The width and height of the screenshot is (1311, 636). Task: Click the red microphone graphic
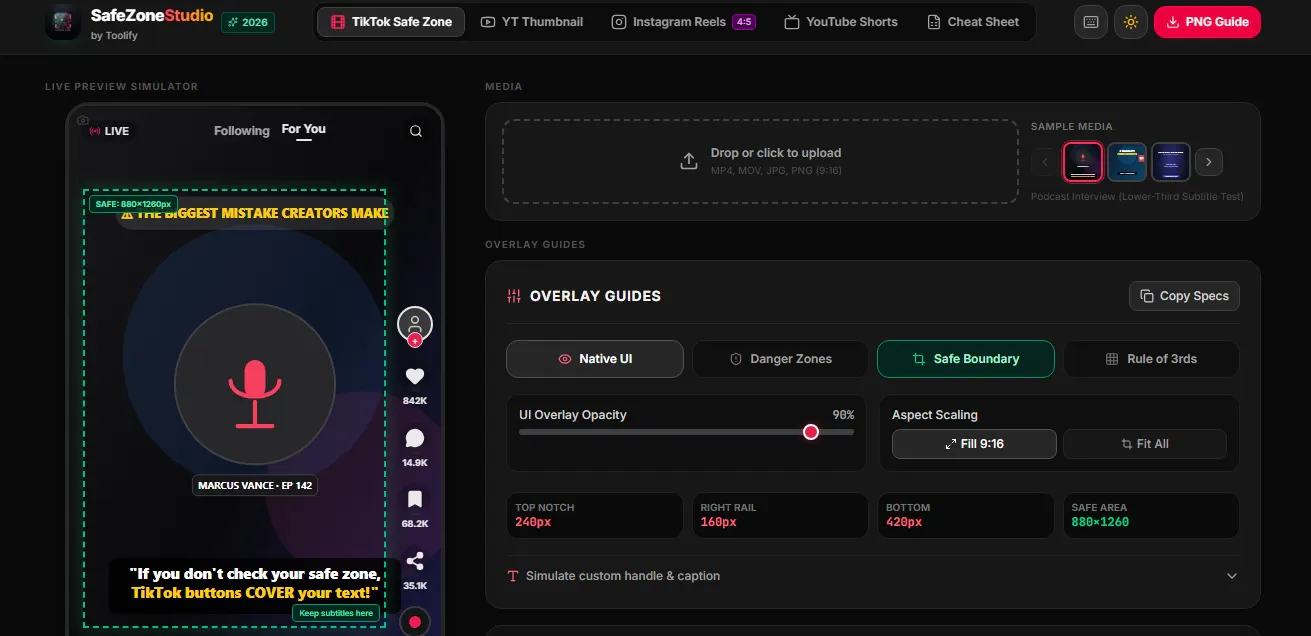(x=255, y=393)
